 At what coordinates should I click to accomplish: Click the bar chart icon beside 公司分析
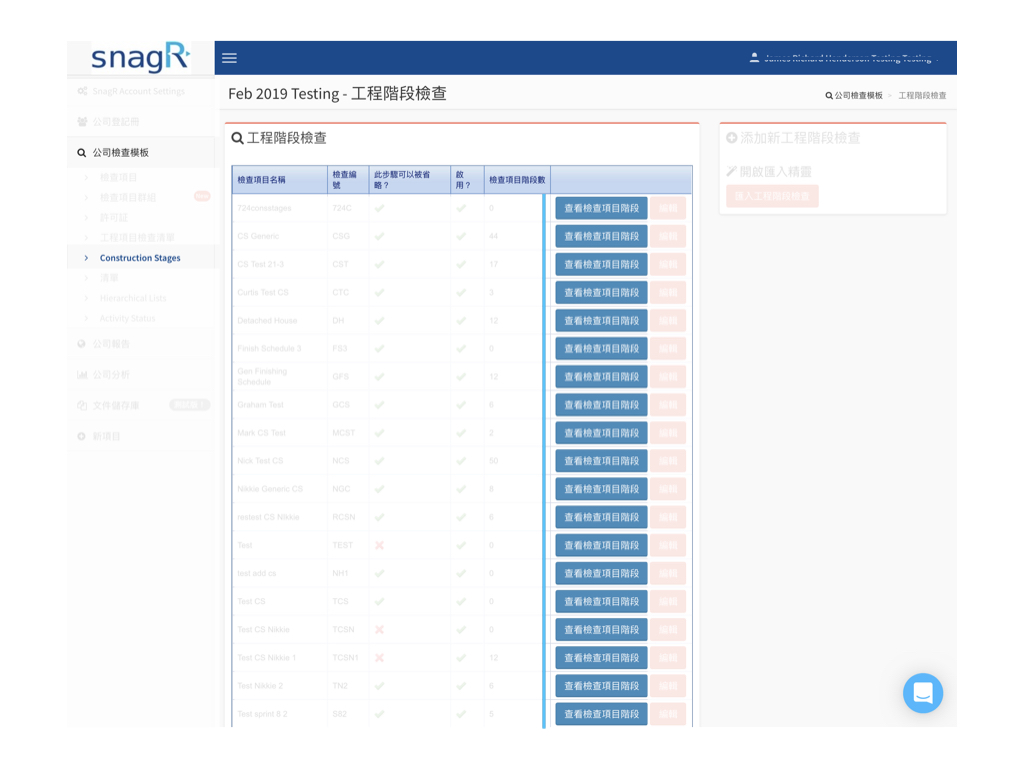point(82,374)
